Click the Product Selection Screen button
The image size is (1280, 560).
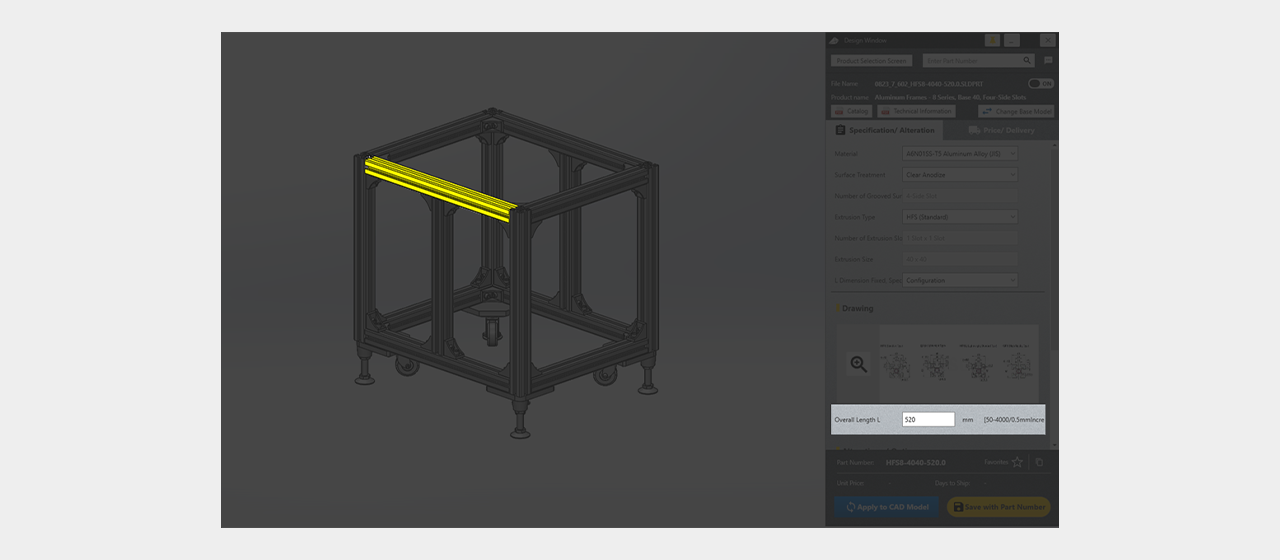[871, 61]
